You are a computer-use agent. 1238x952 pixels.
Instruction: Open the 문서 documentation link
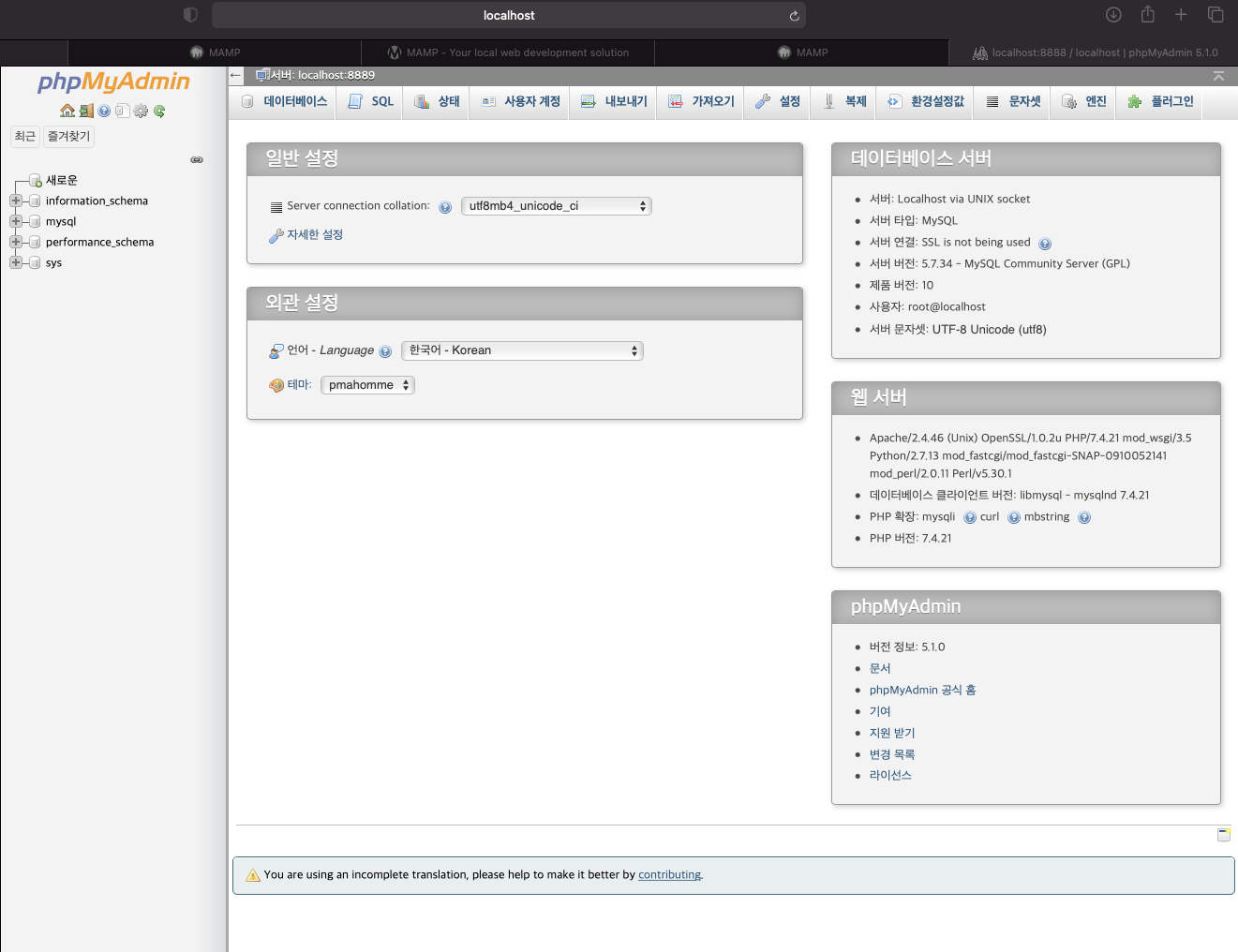click(x=880, y=668)
